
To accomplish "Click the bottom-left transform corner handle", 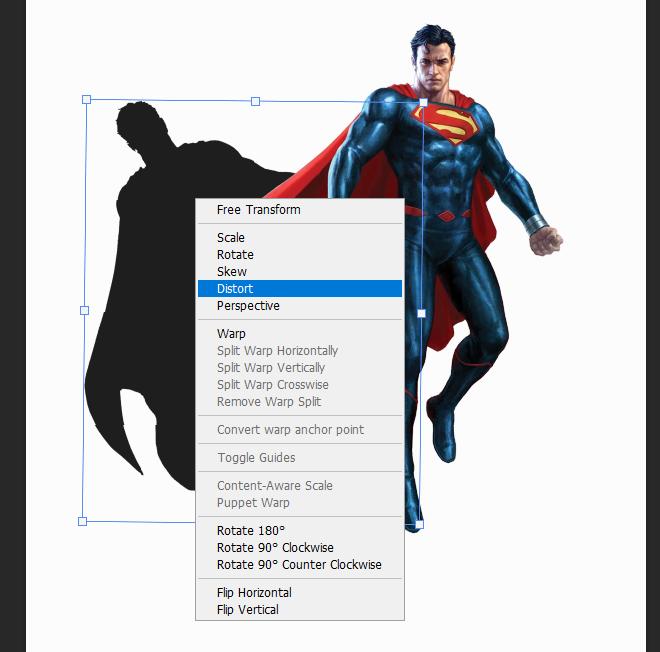I will [x=82, y=522].
